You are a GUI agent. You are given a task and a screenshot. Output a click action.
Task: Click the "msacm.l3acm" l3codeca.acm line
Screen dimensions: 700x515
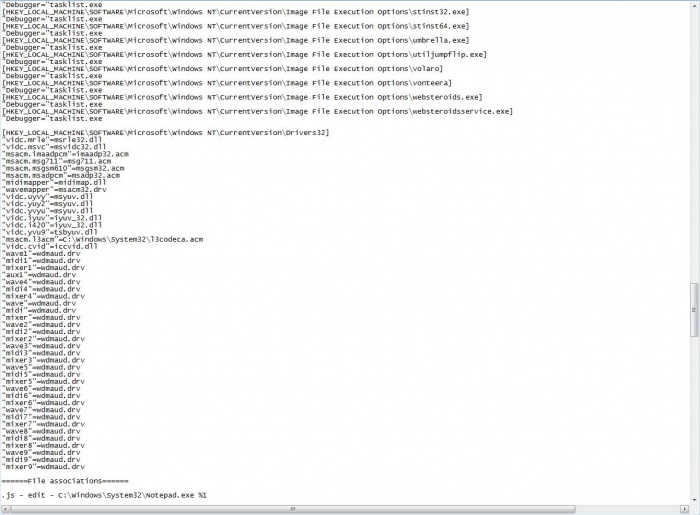pyautogui.click(x=103, y=240)
